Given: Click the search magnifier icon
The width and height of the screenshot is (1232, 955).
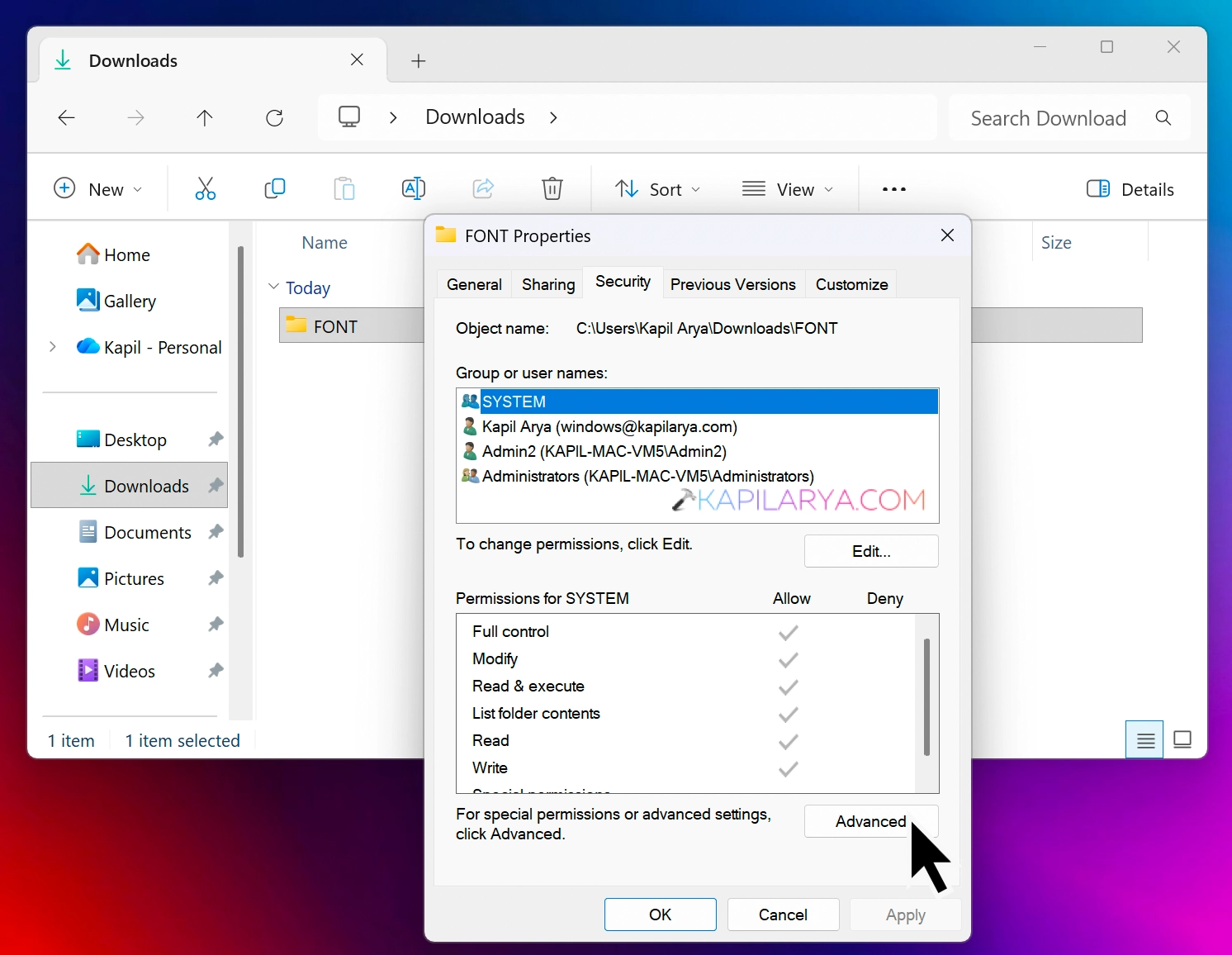Looking at the screenshot, I should (1163, 118).
